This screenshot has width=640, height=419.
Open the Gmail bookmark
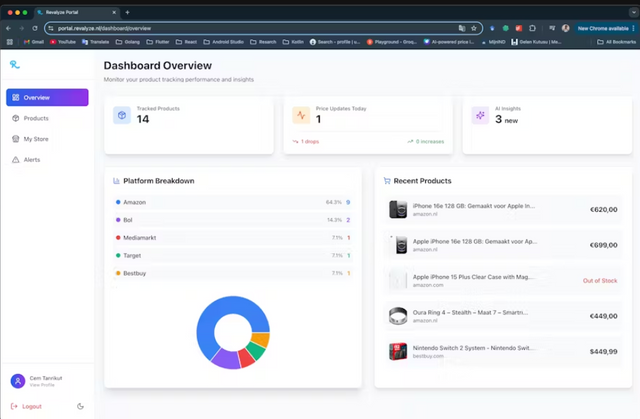pos(34,42)
